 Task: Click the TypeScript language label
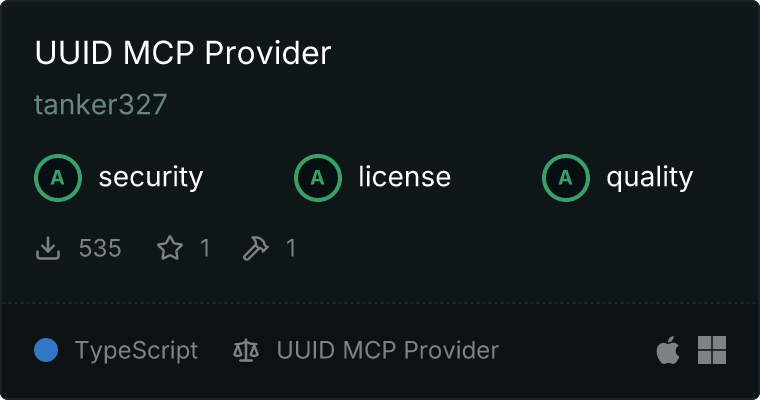(x=136, y=351)
